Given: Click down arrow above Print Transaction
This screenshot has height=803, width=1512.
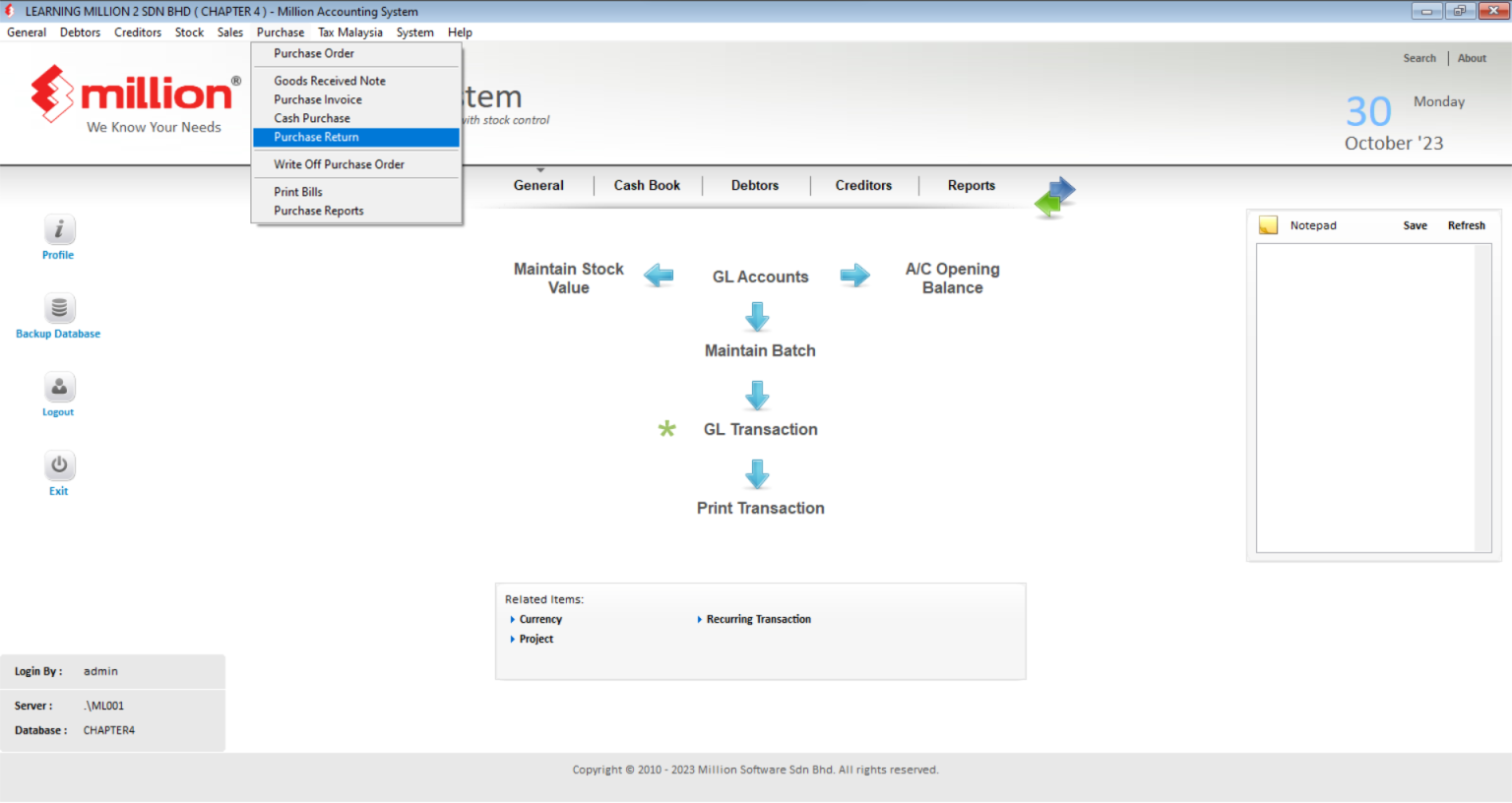Looking at the screenshot, I should pos(757,474).
